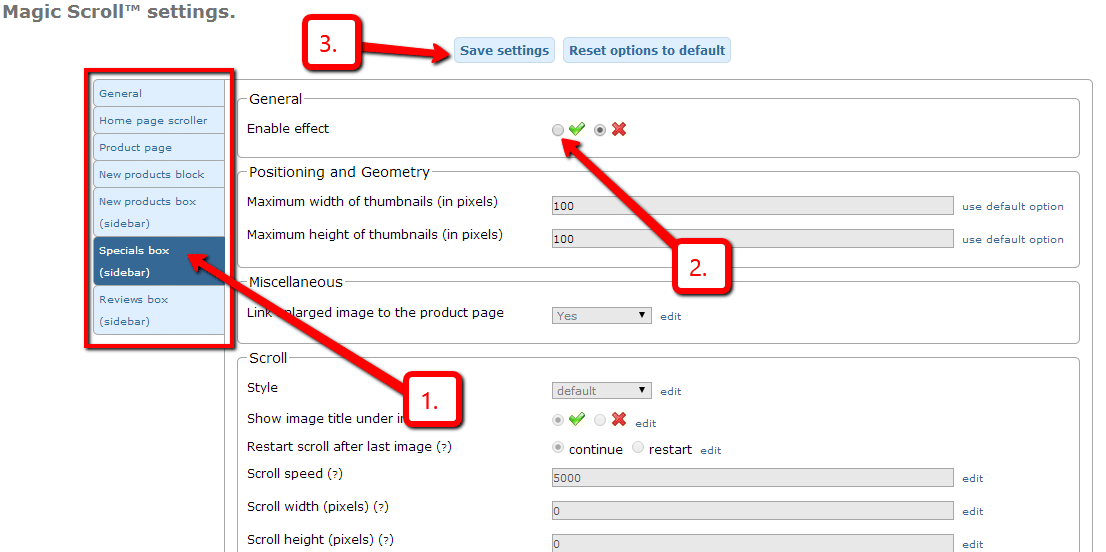Click help icon next to Scroll width (pixels)
This screenshot has width=1106, height=552.
(x=381, y=507)
